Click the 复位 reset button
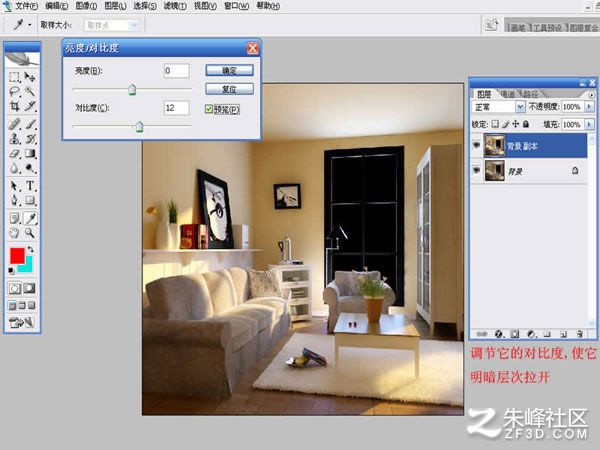The height and width of the screenshot is (450, 600). pos(230,89)
